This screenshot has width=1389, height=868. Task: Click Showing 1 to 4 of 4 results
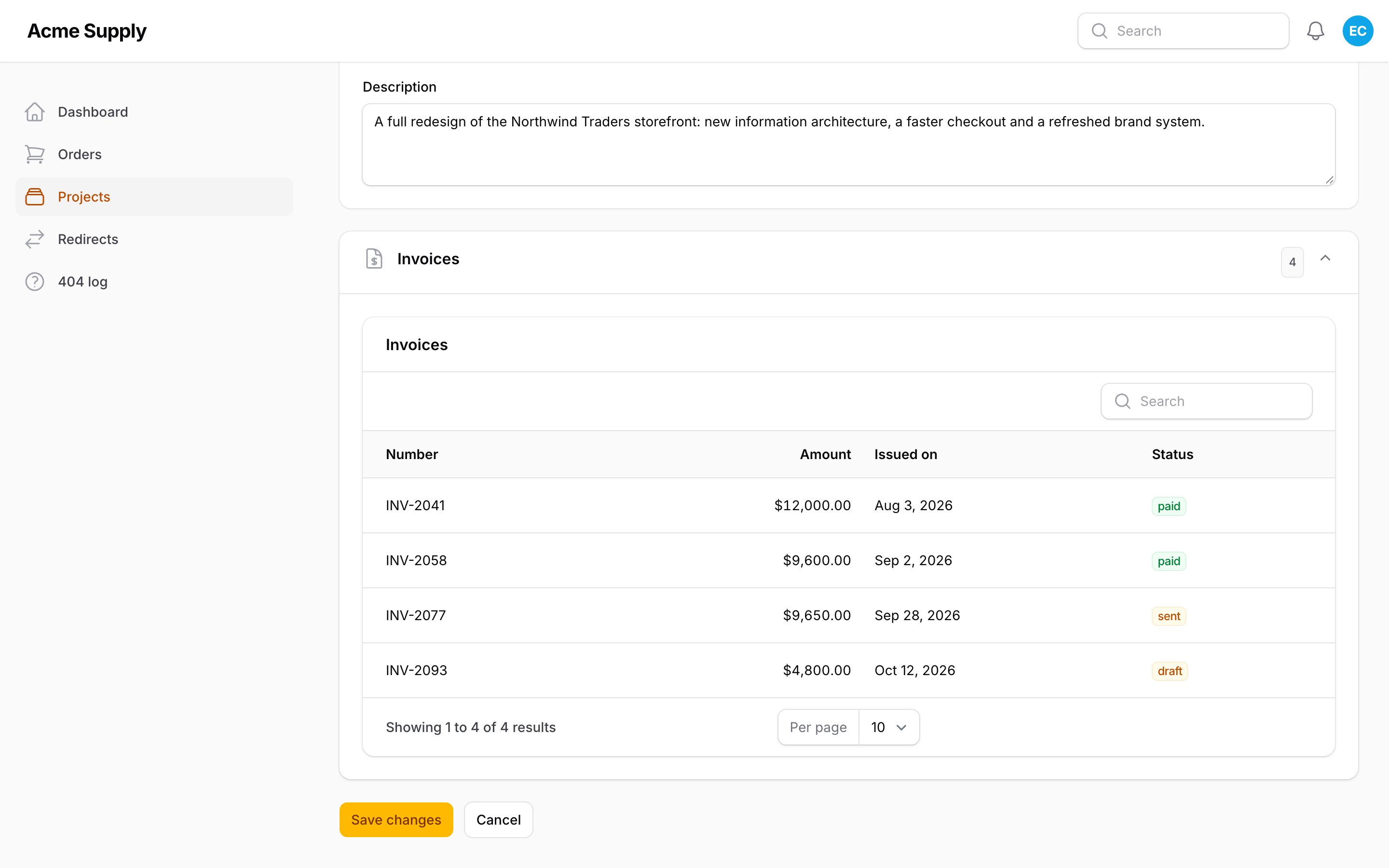(471, 727)
